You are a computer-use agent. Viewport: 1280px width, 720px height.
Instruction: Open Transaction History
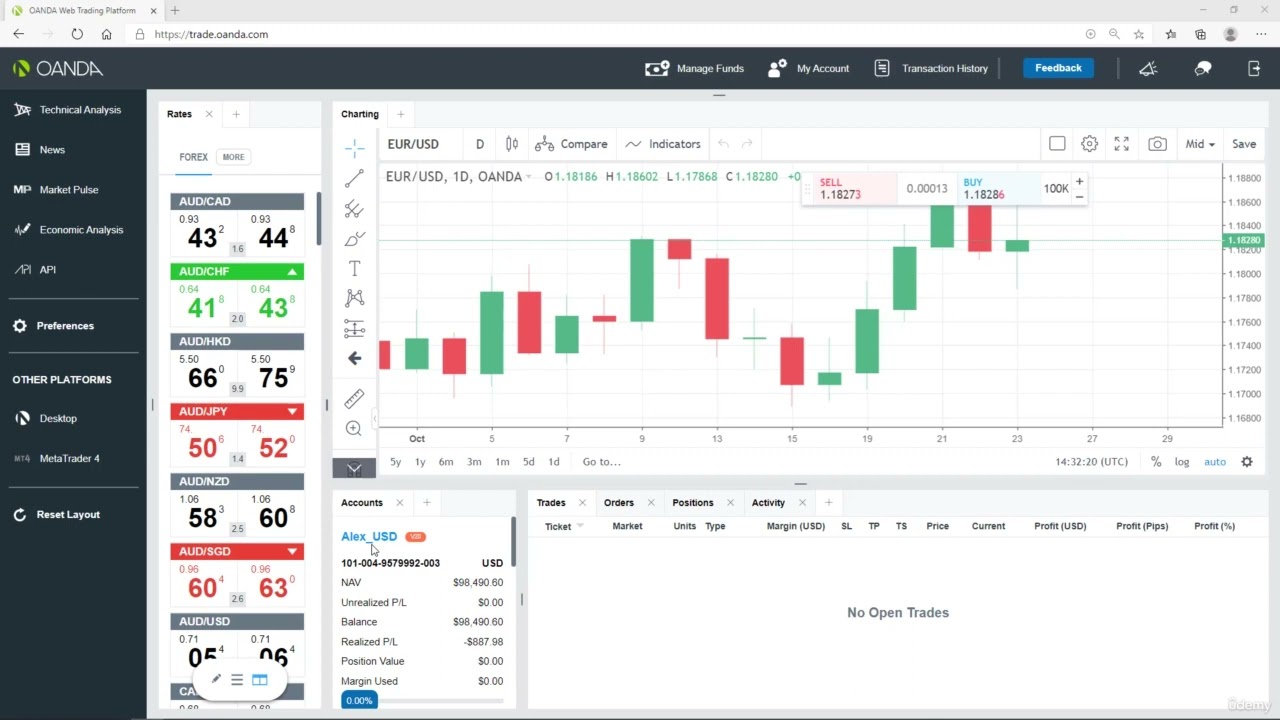pyautogui.click(x=931, y=68)
